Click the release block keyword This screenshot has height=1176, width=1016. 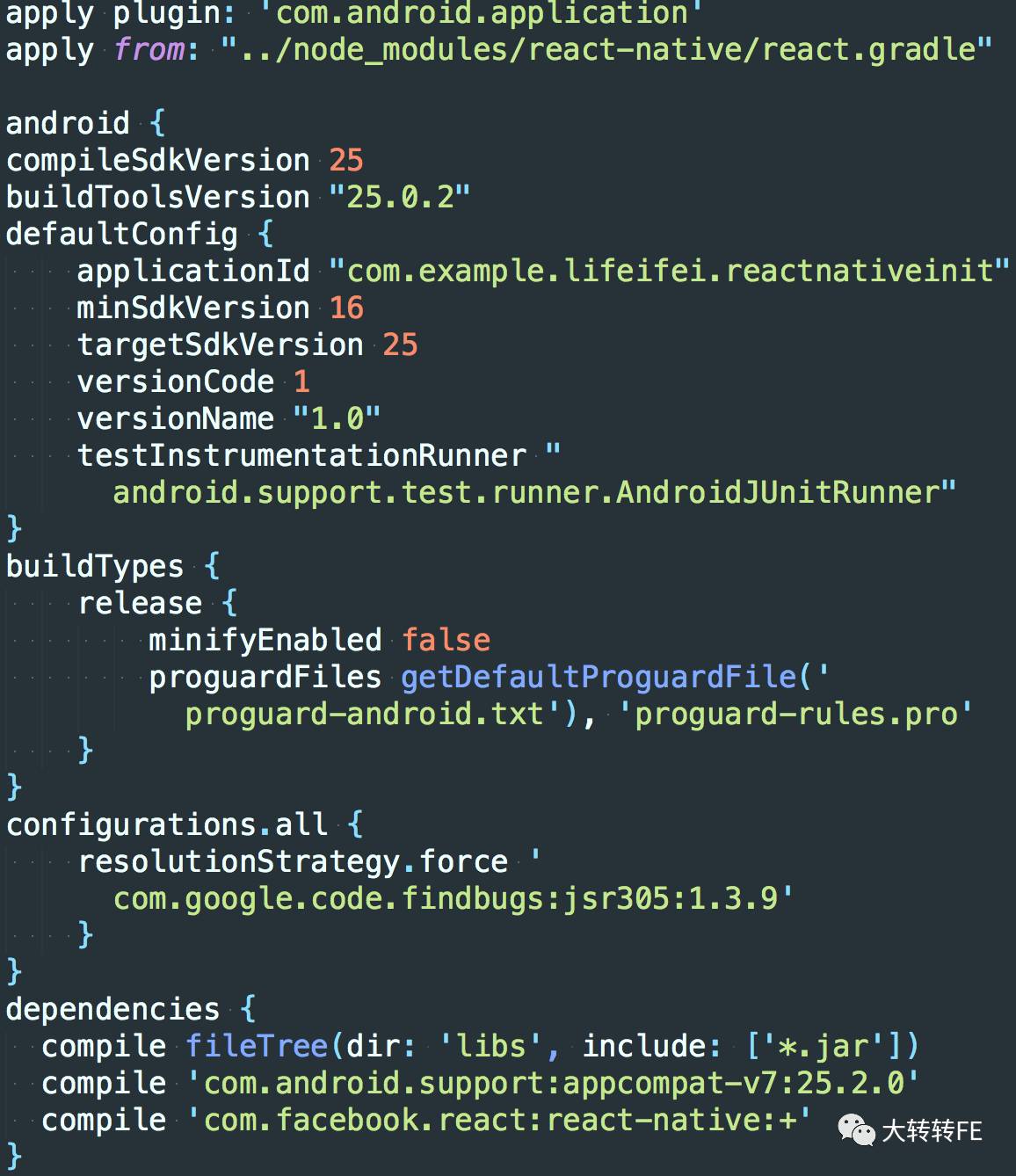pos(140,603)
